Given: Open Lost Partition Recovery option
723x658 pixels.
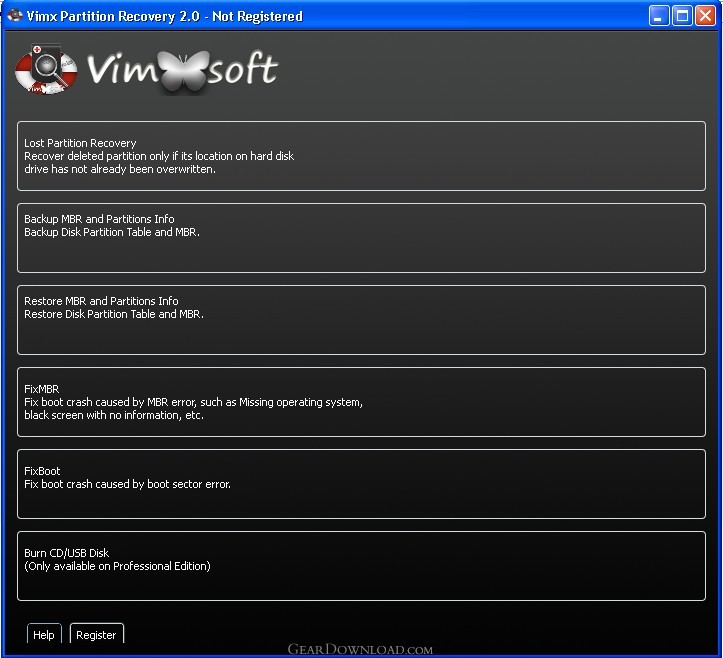Looking at the screenshot, I should click(x=361, y=156).
